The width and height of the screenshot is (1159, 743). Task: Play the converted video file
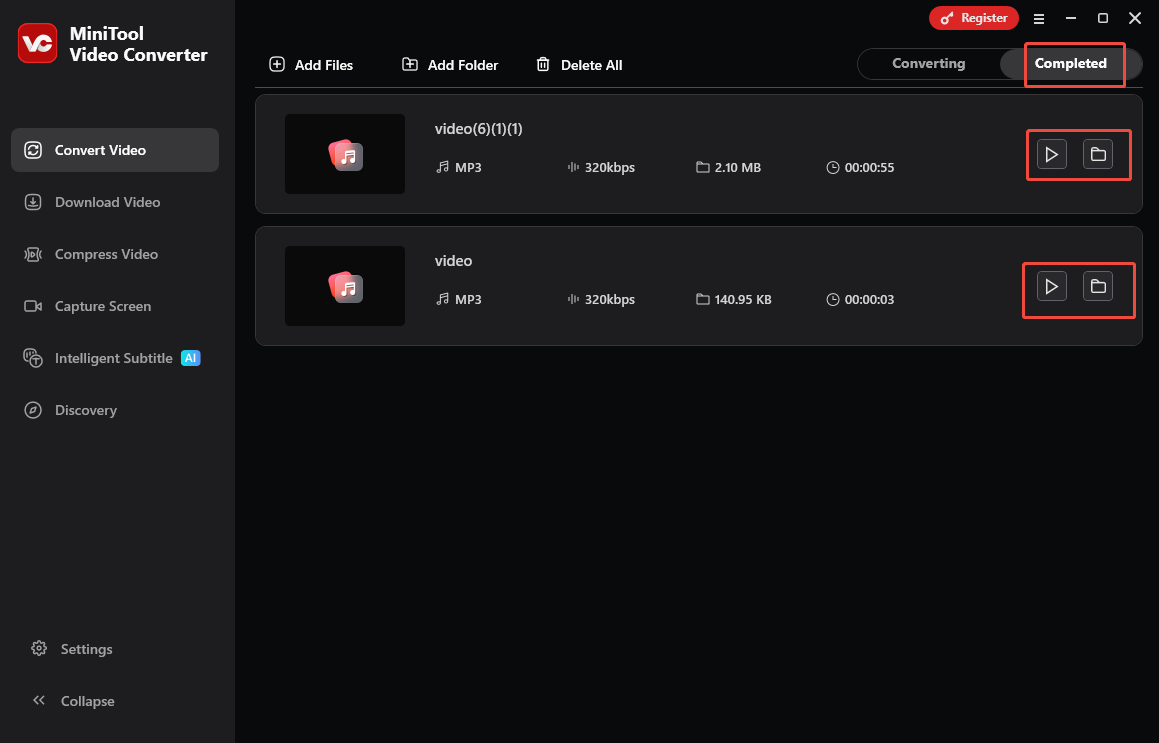1051,286
